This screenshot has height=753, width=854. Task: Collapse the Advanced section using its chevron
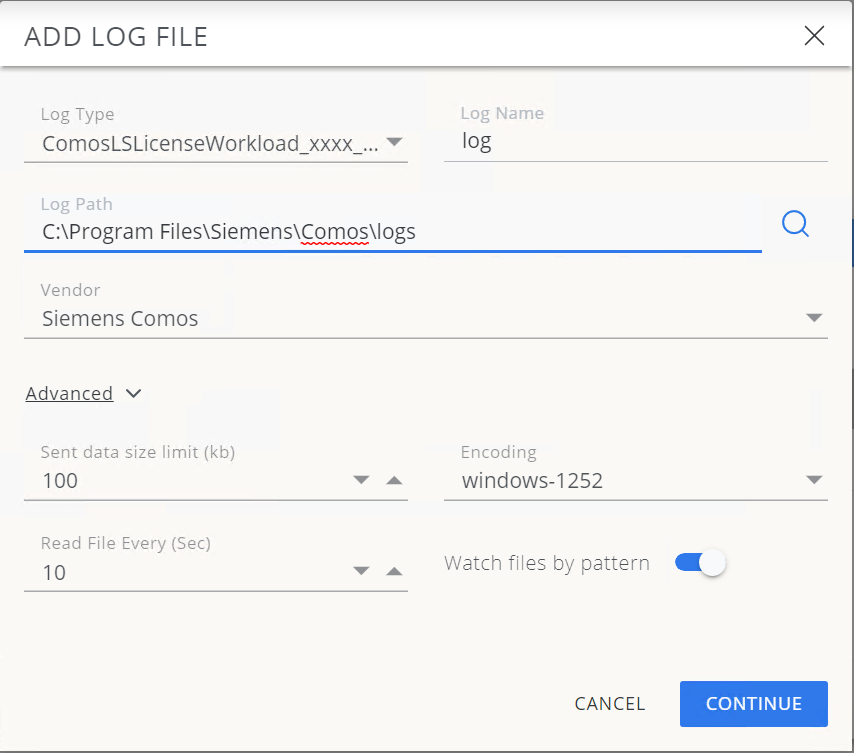[134, 394]
